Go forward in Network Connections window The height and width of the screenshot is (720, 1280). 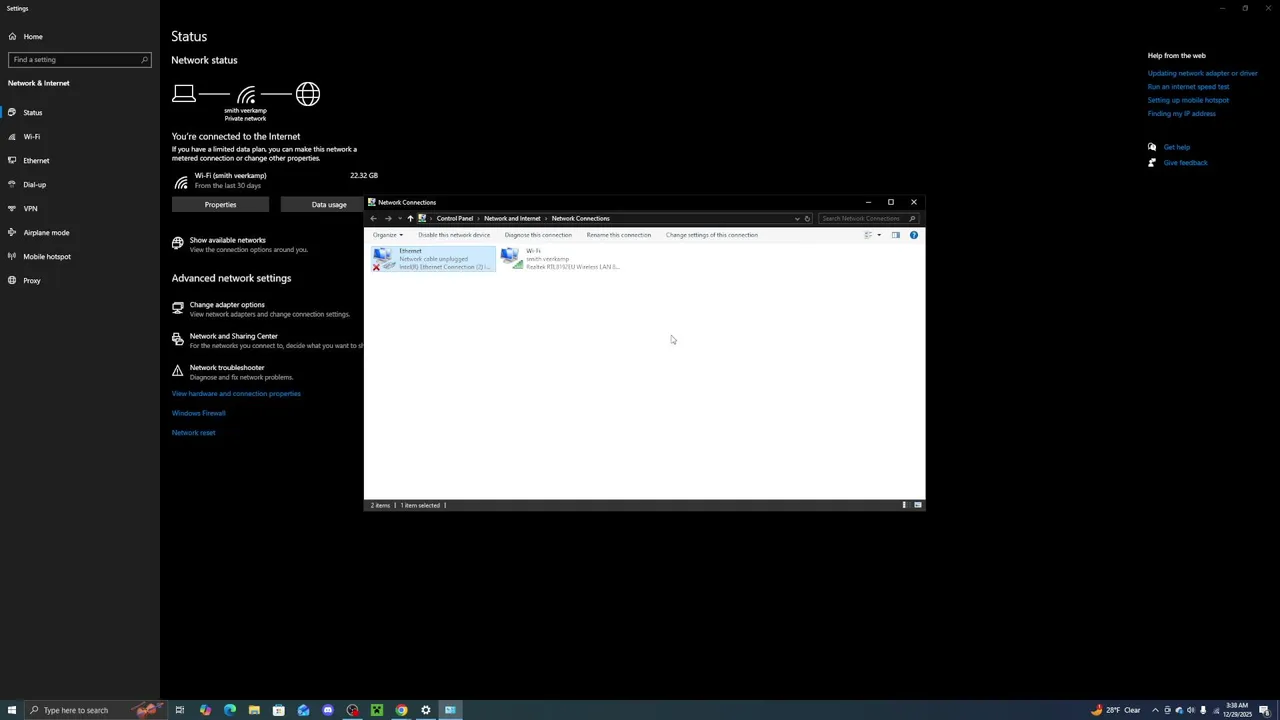point(388,218)
